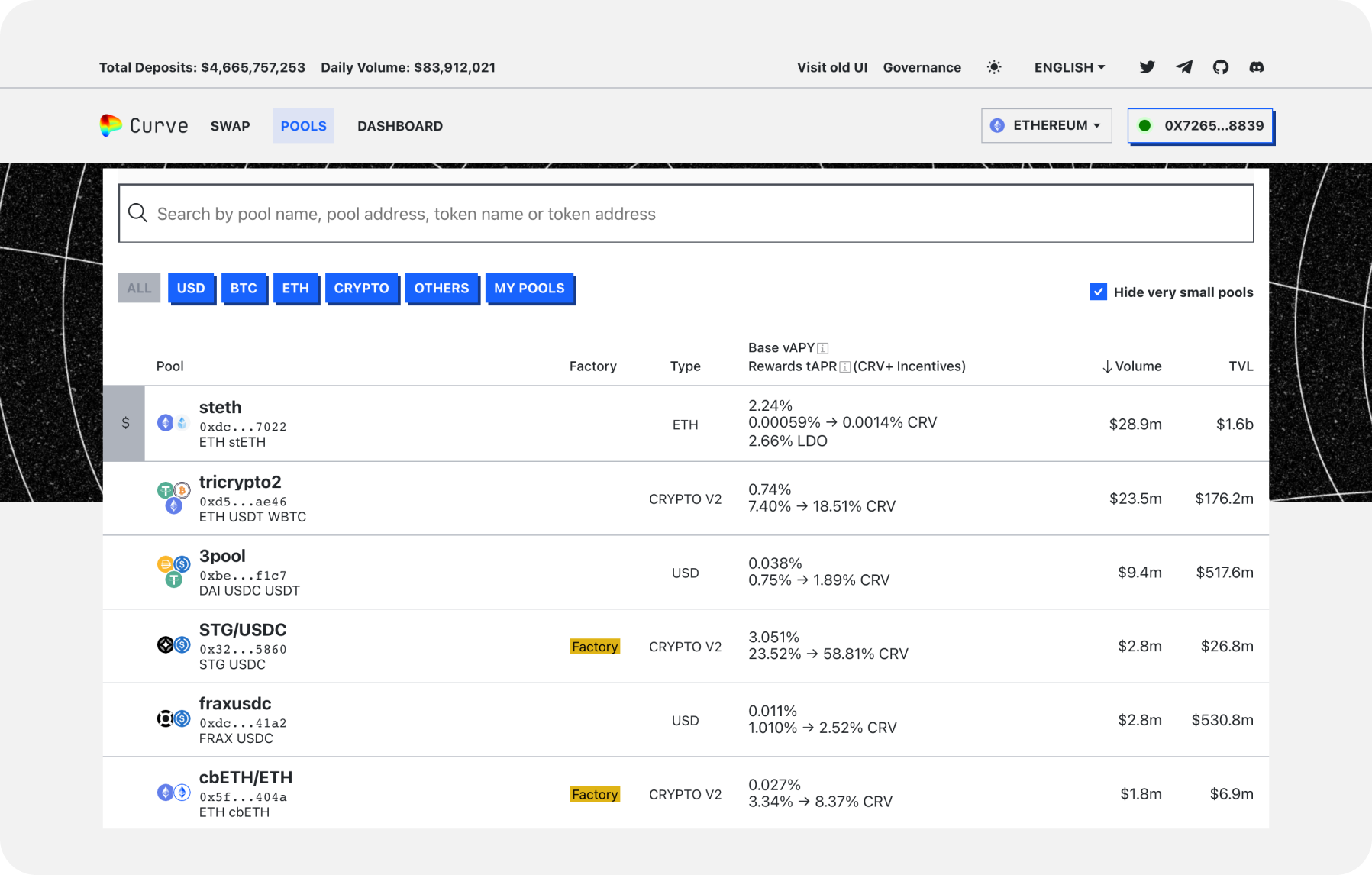Click the cbETH/ETH token icons

click(x=173, y=793)
